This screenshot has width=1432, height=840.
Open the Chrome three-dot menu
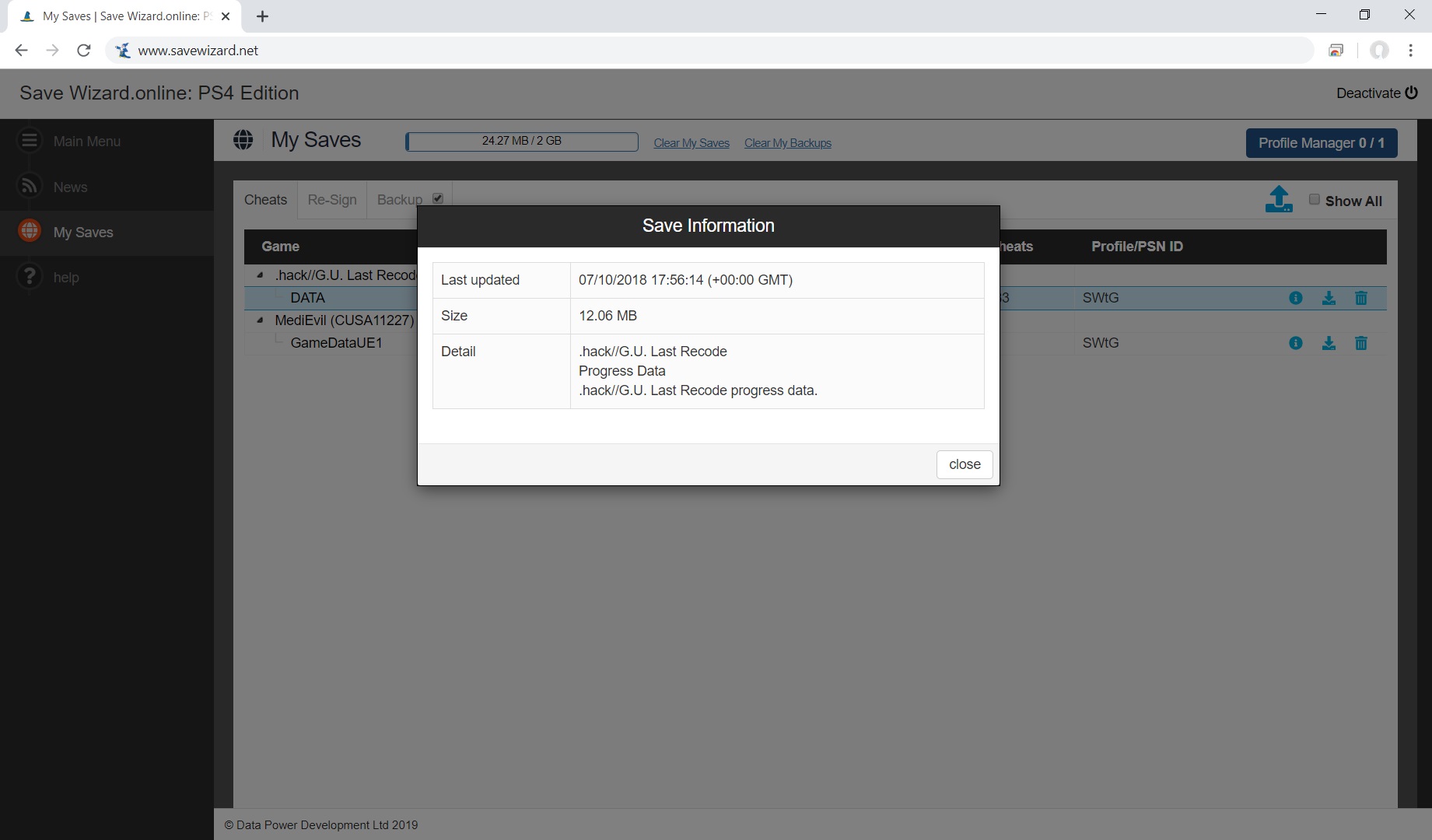point(1410,51)
